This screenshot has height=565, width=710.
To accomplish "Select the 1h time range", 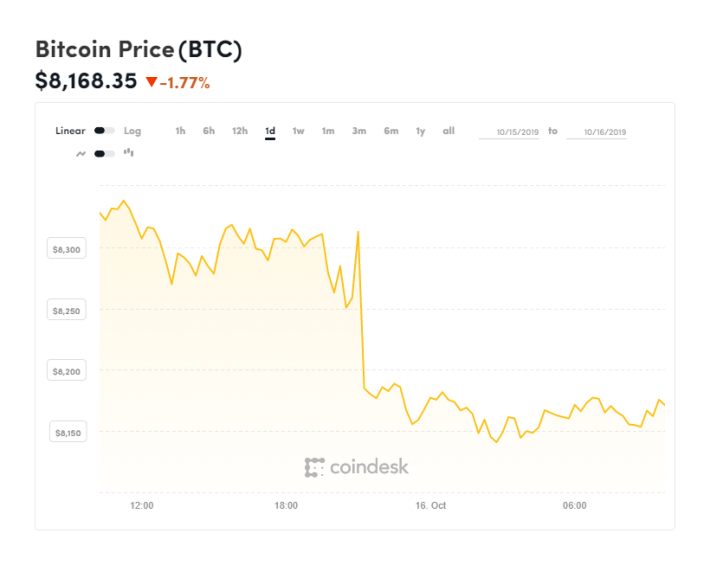I will click(180, 131).
